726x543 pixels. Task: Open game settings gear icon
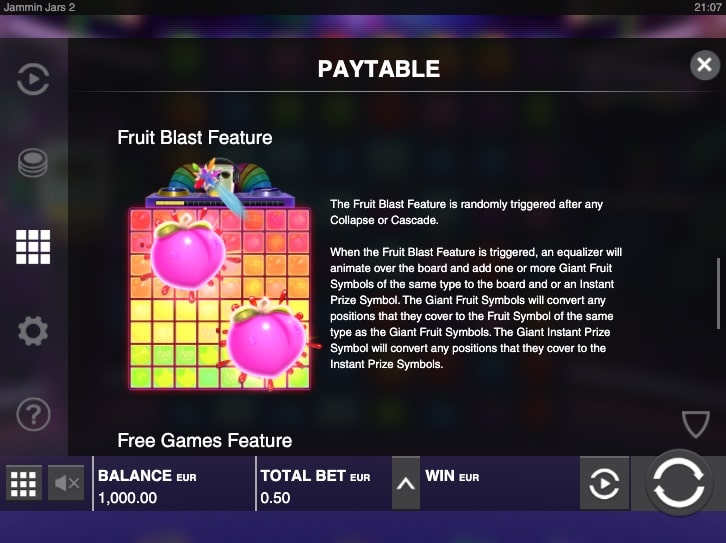(x=33, y=331)
